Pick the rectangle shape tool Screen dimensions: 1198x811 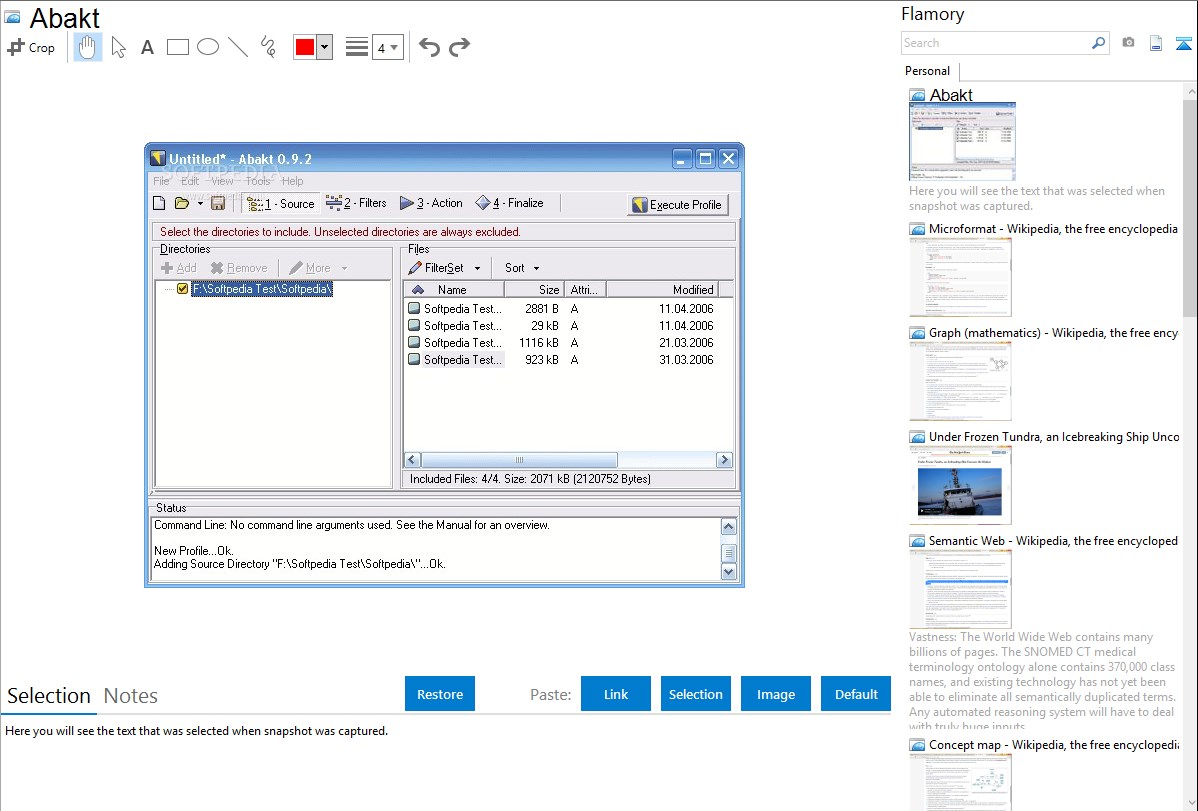point(178,47)
